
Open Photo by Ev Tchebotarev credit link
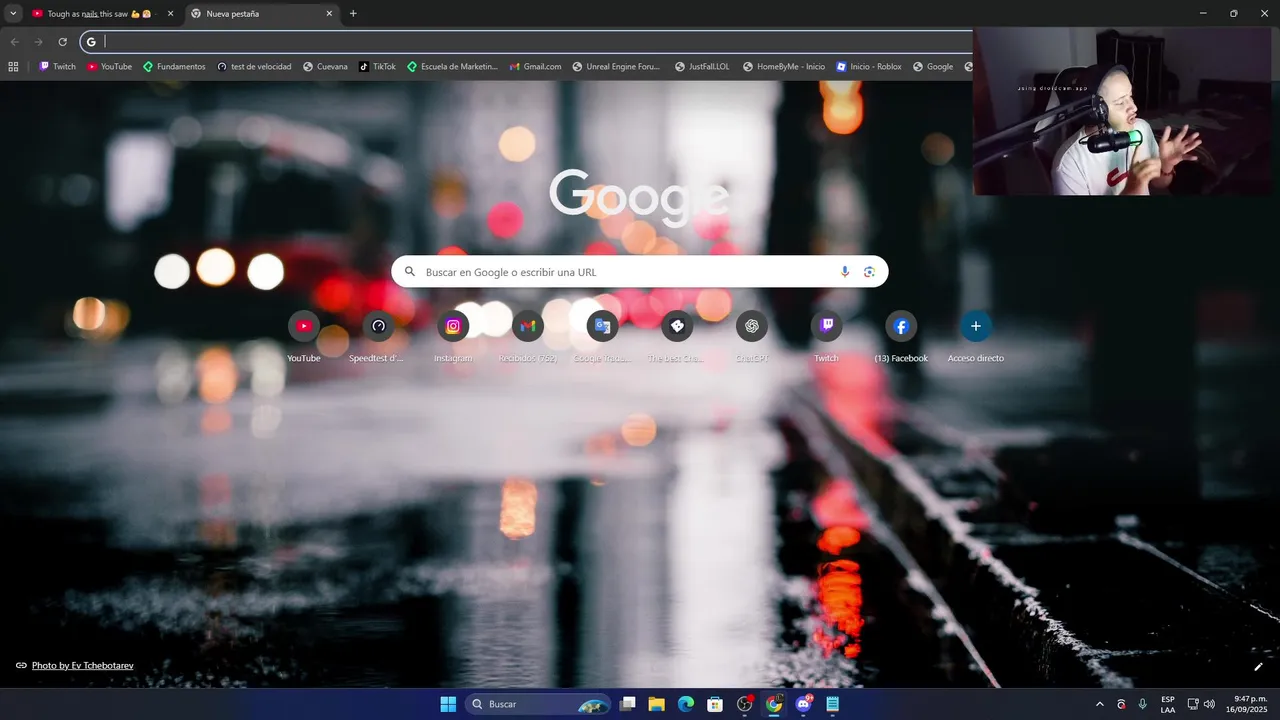[82, 666]
